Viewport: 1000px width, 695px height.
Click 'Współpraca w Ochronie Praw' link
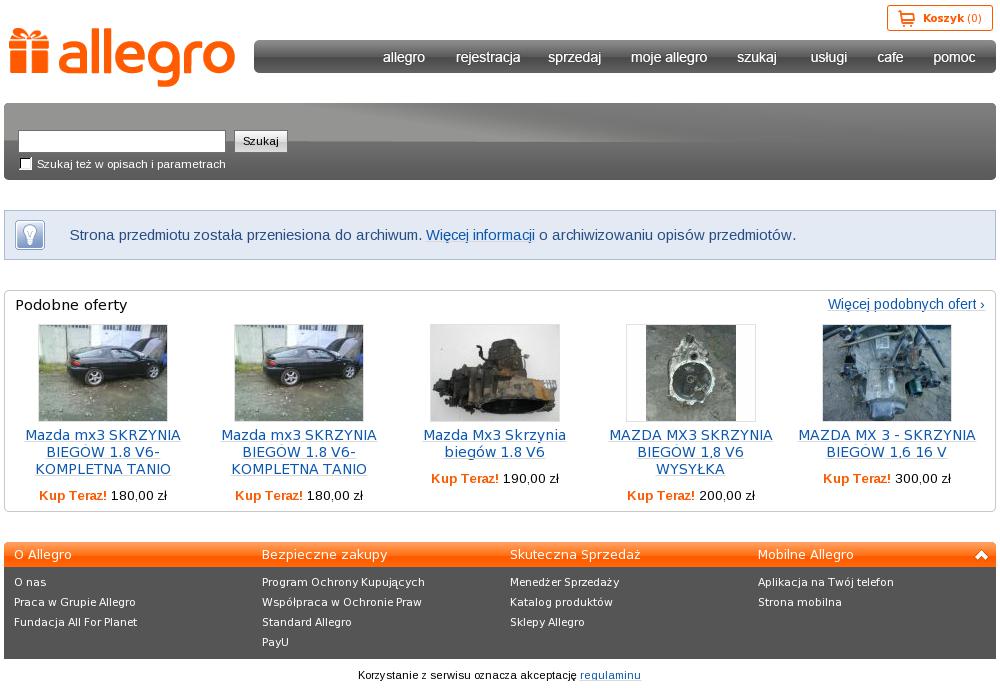[342, 602]
